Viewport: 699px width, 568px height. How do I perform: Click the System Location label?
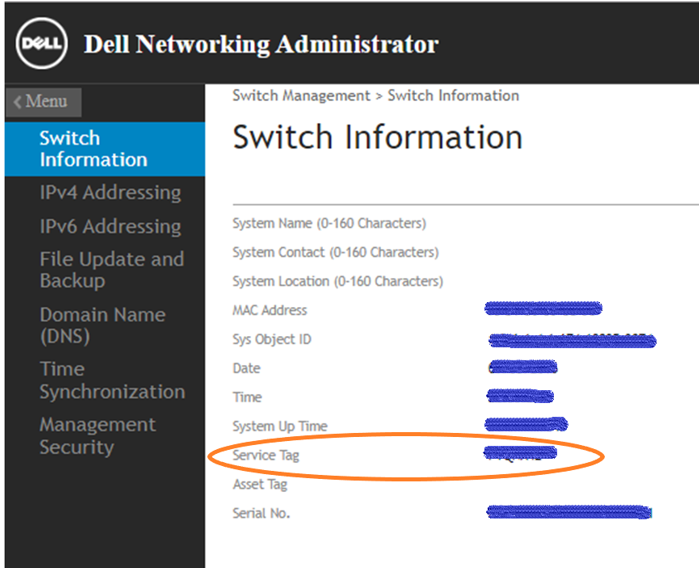[337, 281]
